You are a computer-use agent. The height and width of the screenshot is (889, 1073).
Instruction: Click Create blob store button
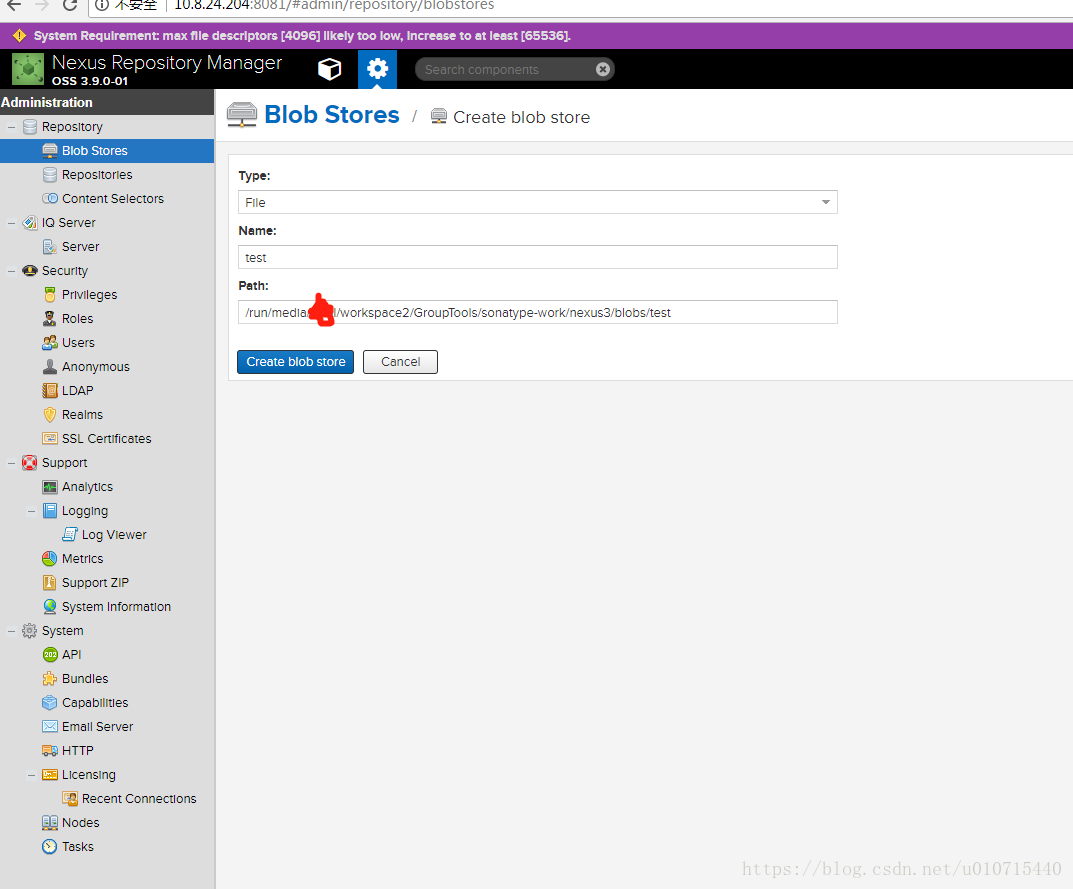pos(296,361)
